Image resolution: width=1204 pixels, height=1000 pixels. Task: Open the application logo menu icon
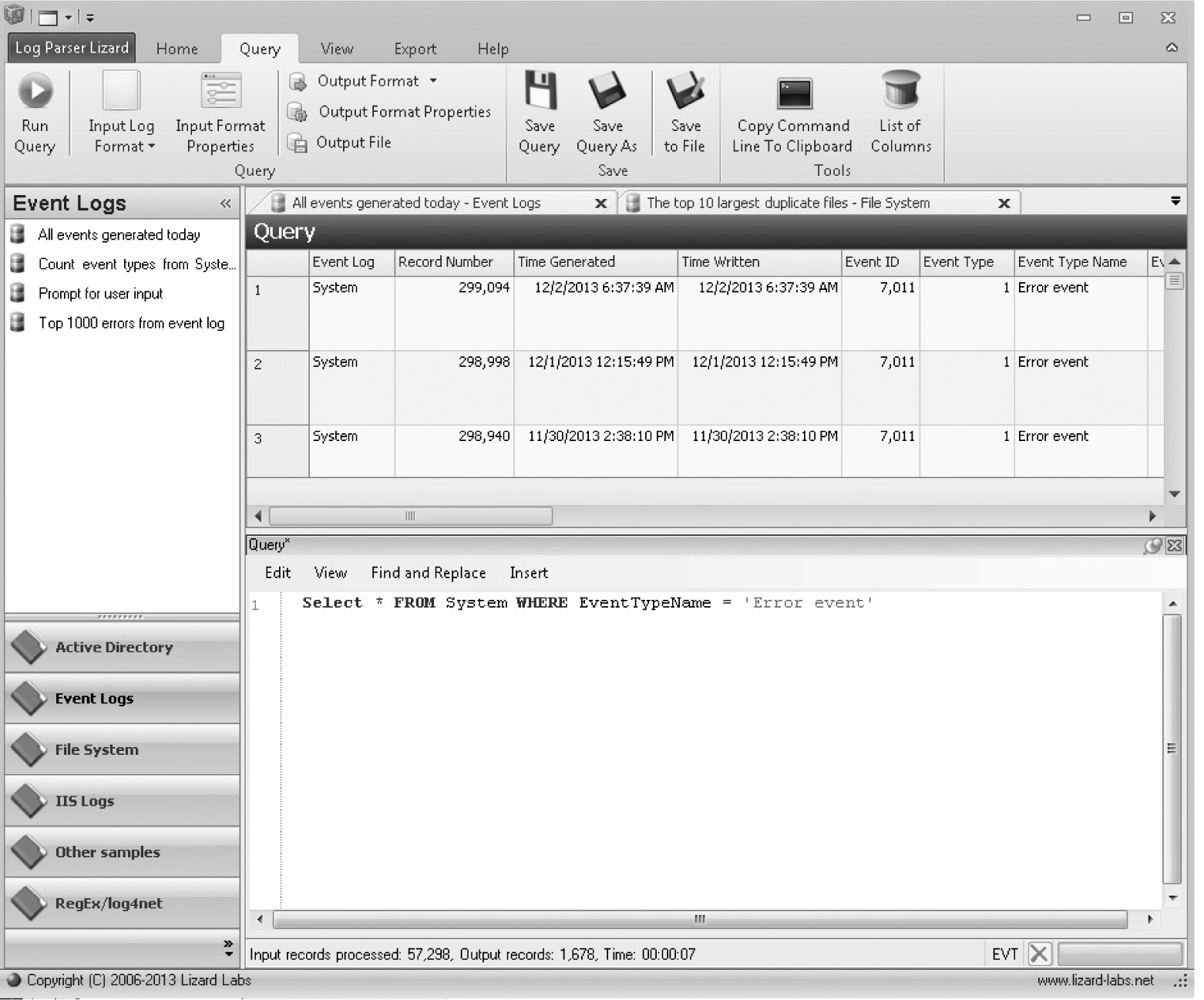[x=15, y=15]
